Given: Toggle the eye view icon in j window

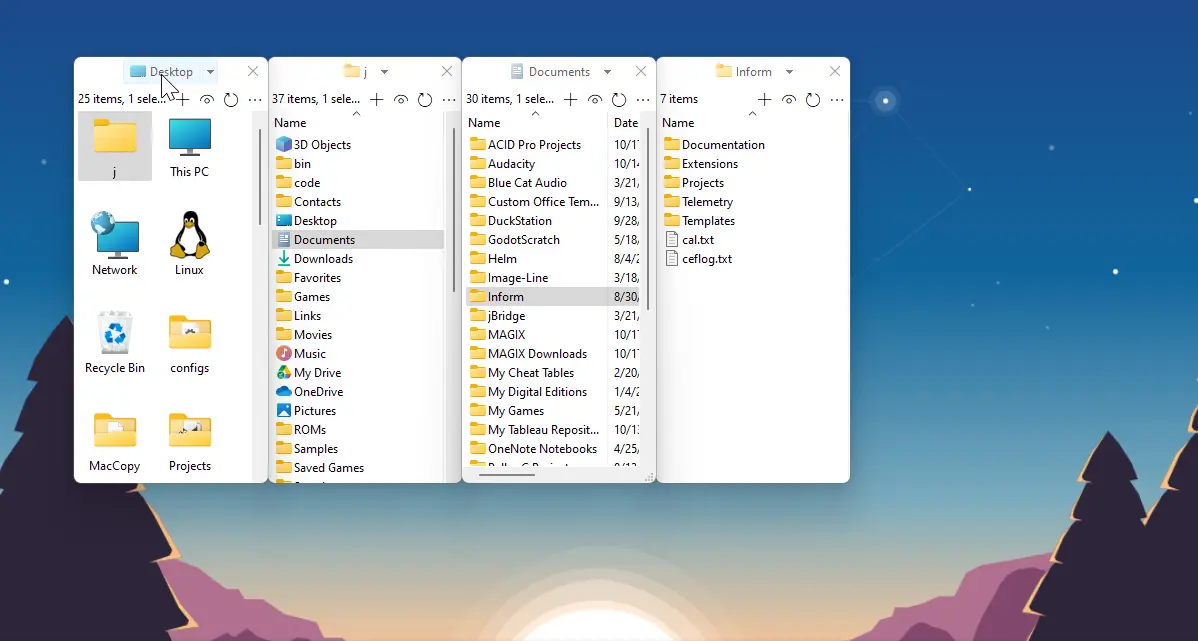Looking at the screenshot, I should [x=401, y=99].
